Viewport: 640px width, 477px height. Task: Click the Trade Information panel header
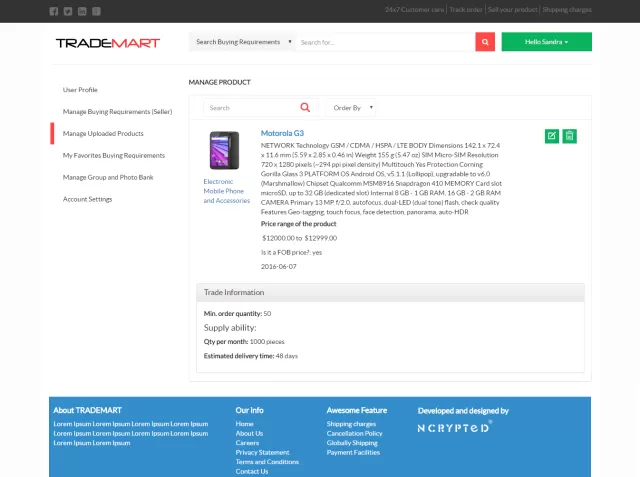coord(390,293)
